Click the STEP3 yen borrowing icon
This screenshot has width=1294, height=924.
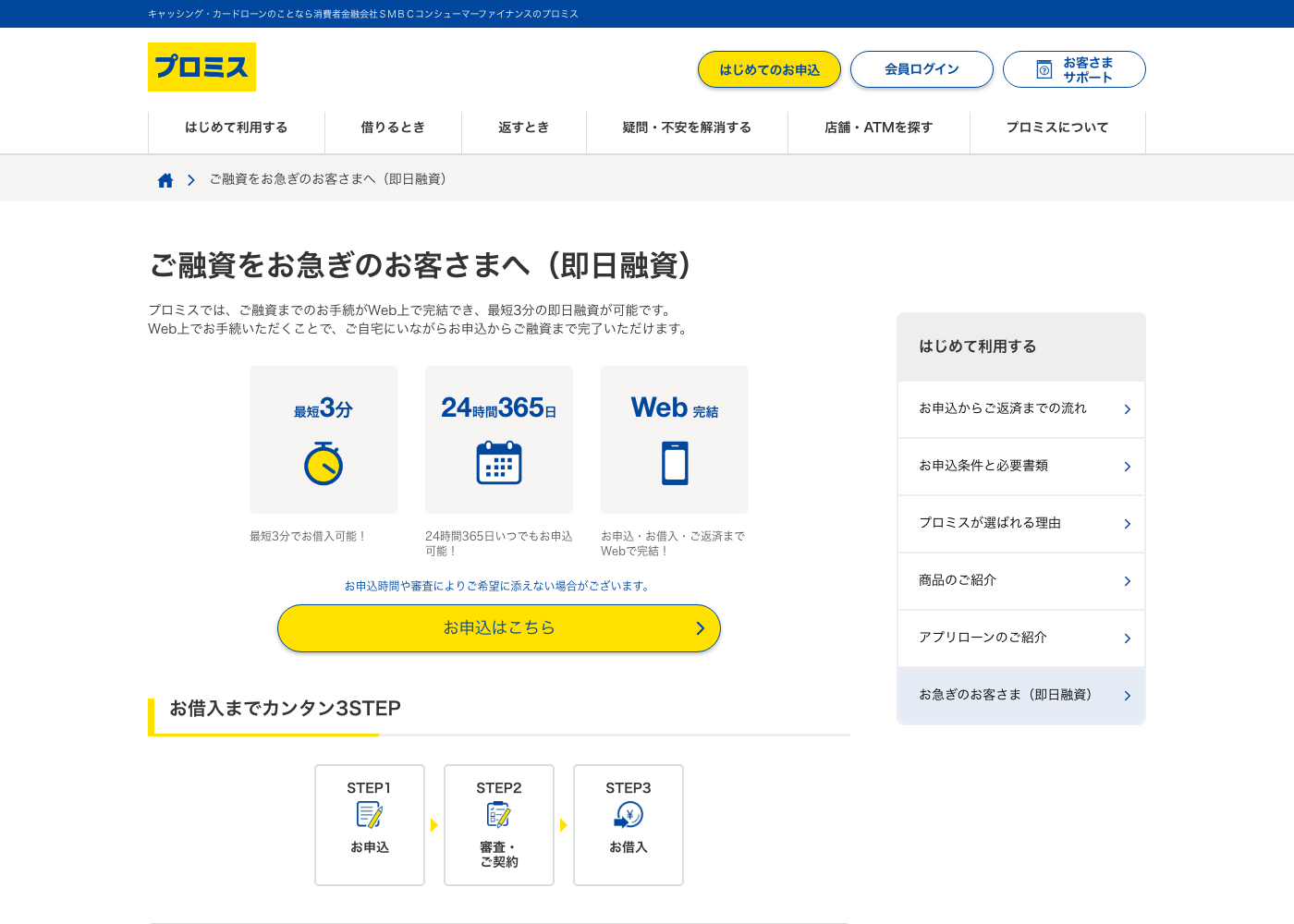[x=629, y=815]
